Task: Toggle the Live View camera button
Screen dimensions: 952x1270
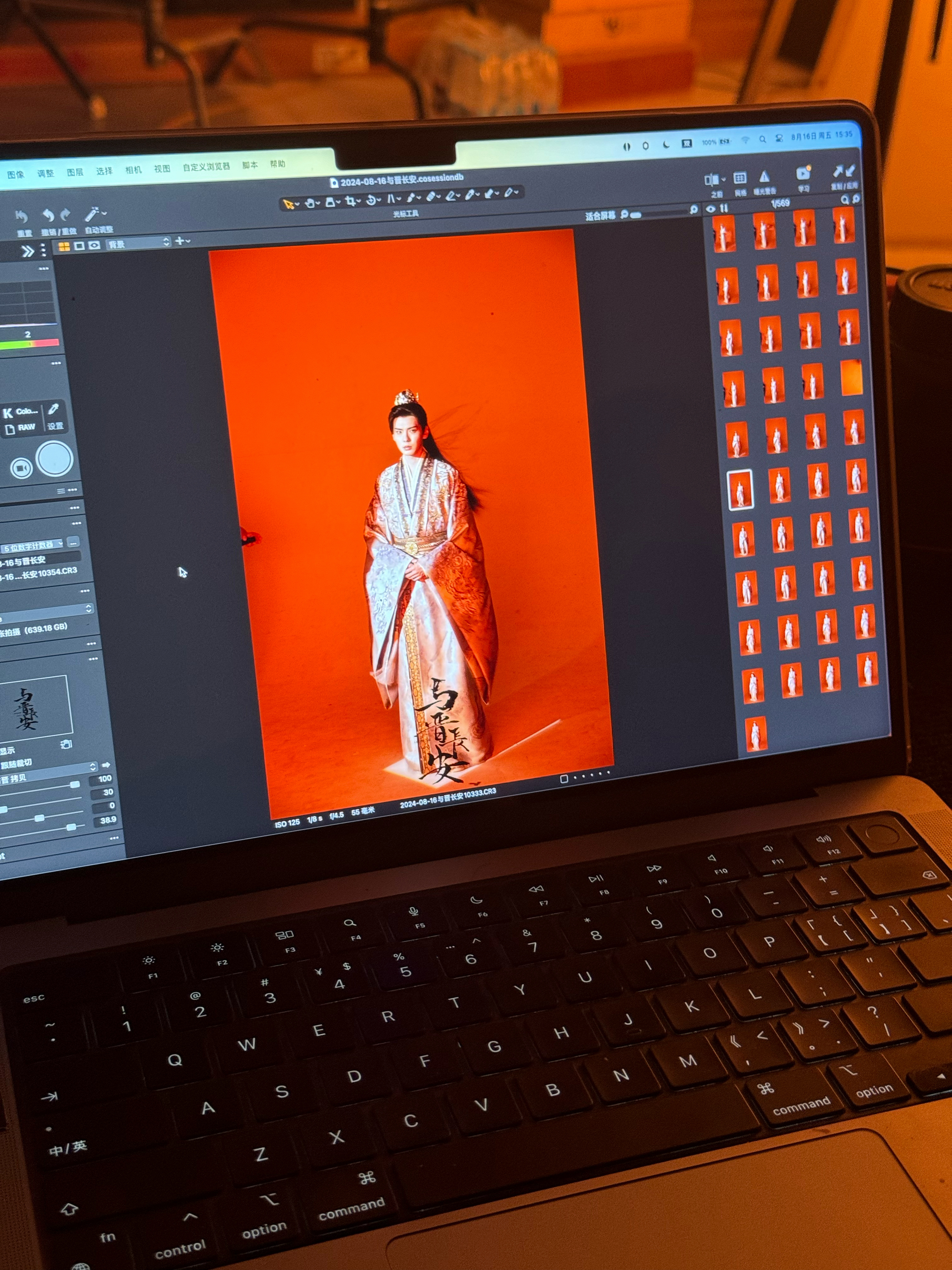Action: click(x=21, y=468)
